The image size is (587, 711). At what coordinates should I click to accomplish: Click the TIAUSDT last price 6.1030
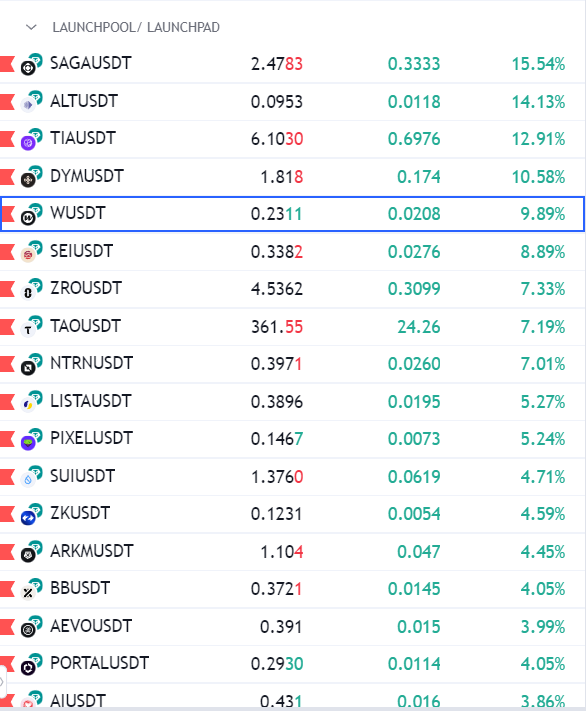click(x=277, y=139)
